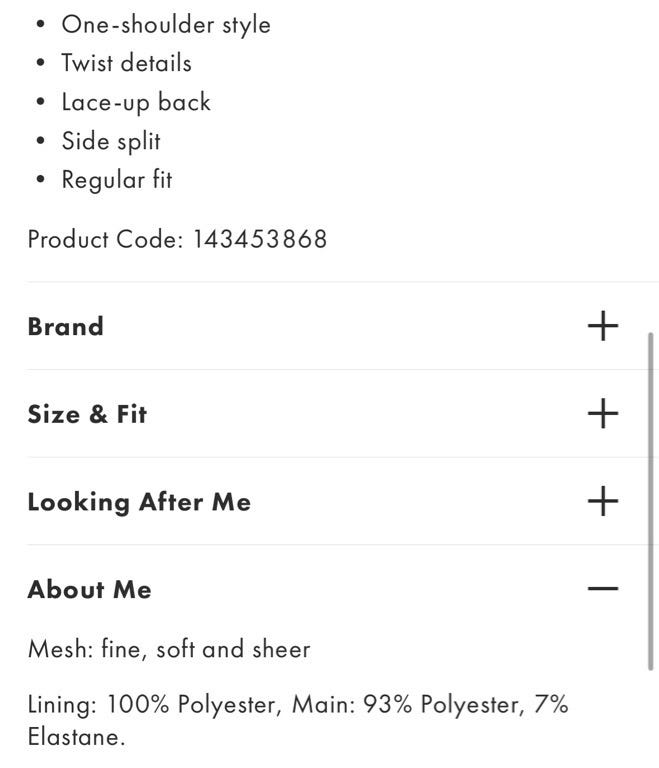Select the Lining 100% Polyester text
The image size is (659, 768).
[153, 704]
